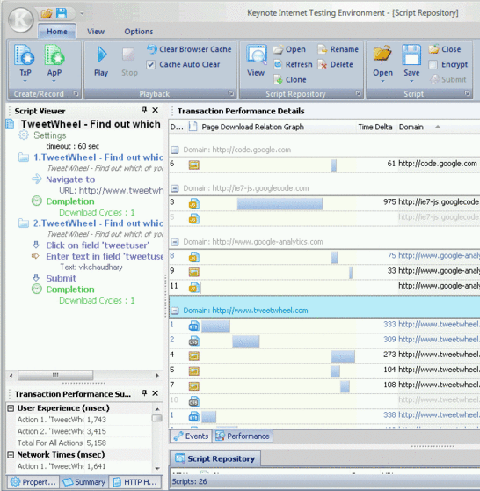Switch to the View ribbon tab
The image size is (480, 491).
[96, 31]
